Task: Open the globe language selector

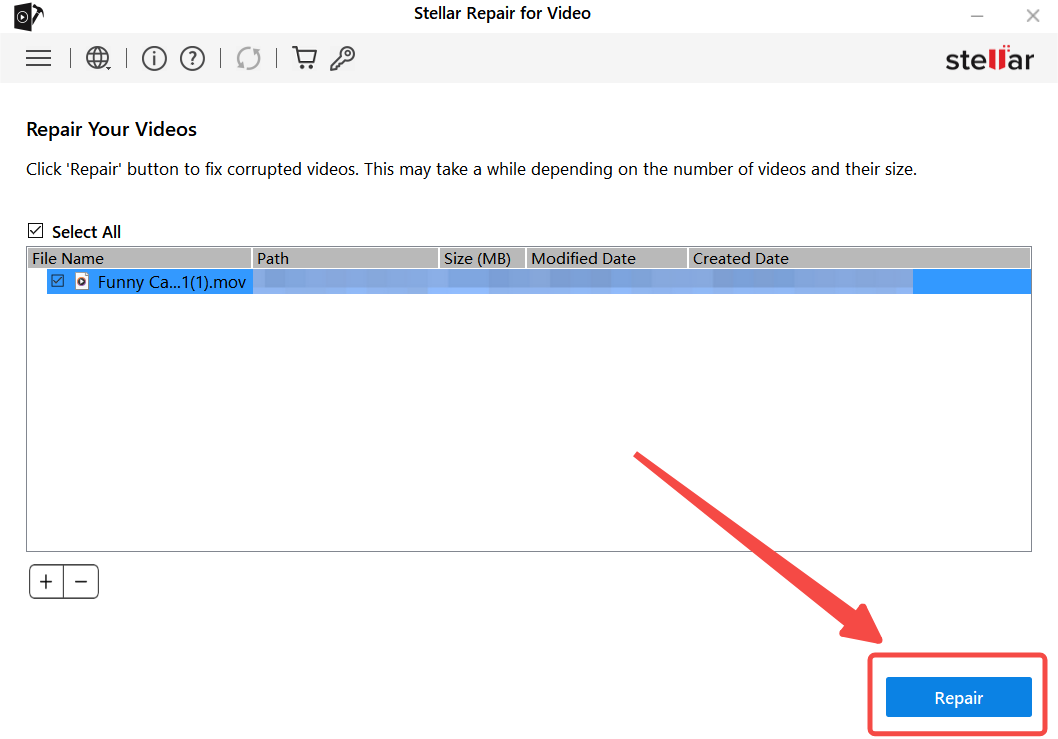Action: (99, 59)
